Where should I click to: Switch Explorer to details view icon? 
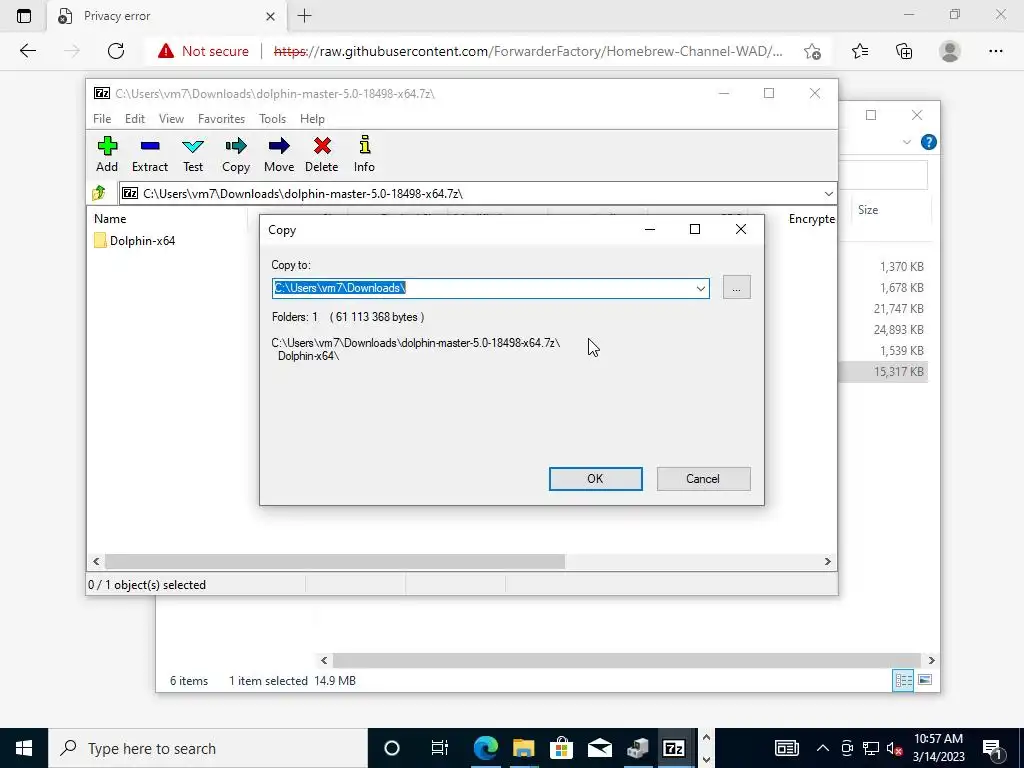903,680
